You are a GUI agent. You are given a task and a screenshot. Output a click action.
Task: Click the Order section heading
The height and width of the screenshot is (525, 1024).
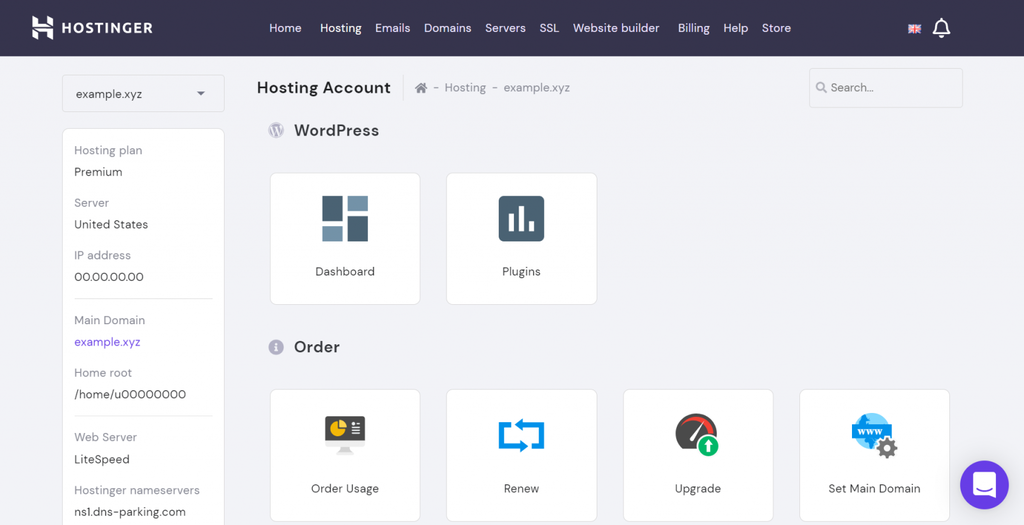317,347
